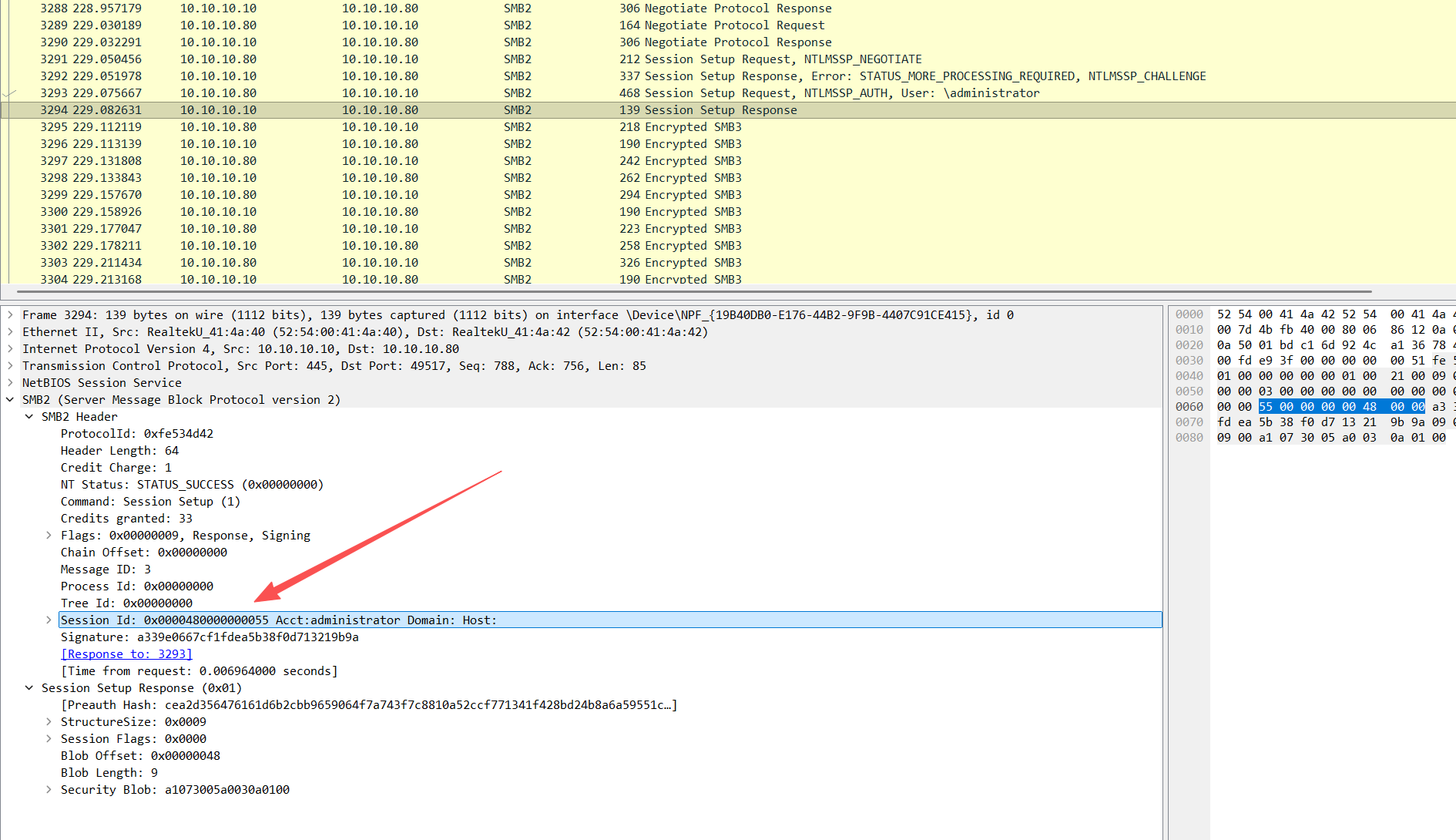Viewport: 1456px width, 840px height.
Task: Click the NT Status STATUS_SUCCESS field
Action: coord(192,485)
